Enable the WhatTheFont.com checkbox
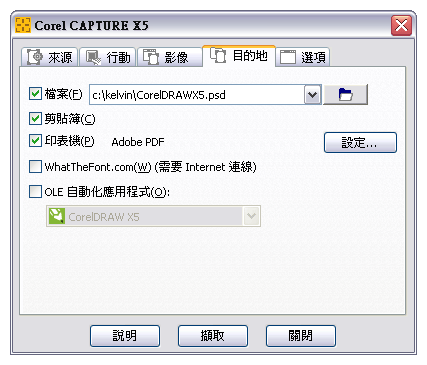Image resolution: width=427 pixels, height=365 pixels. pos(35,166)
